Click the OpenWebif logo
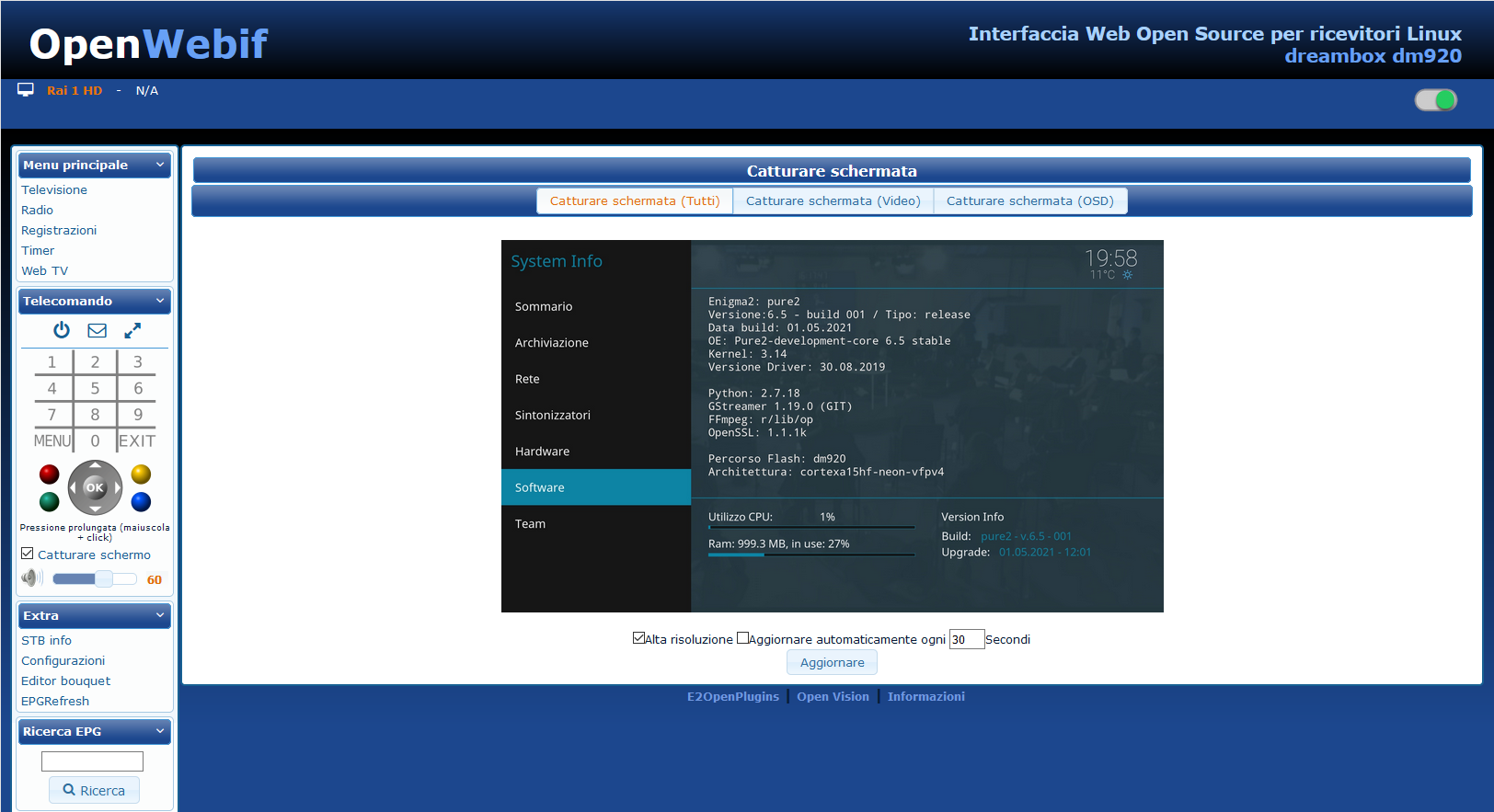Screen dimensions: 1494x812 (x=148, y=43)
